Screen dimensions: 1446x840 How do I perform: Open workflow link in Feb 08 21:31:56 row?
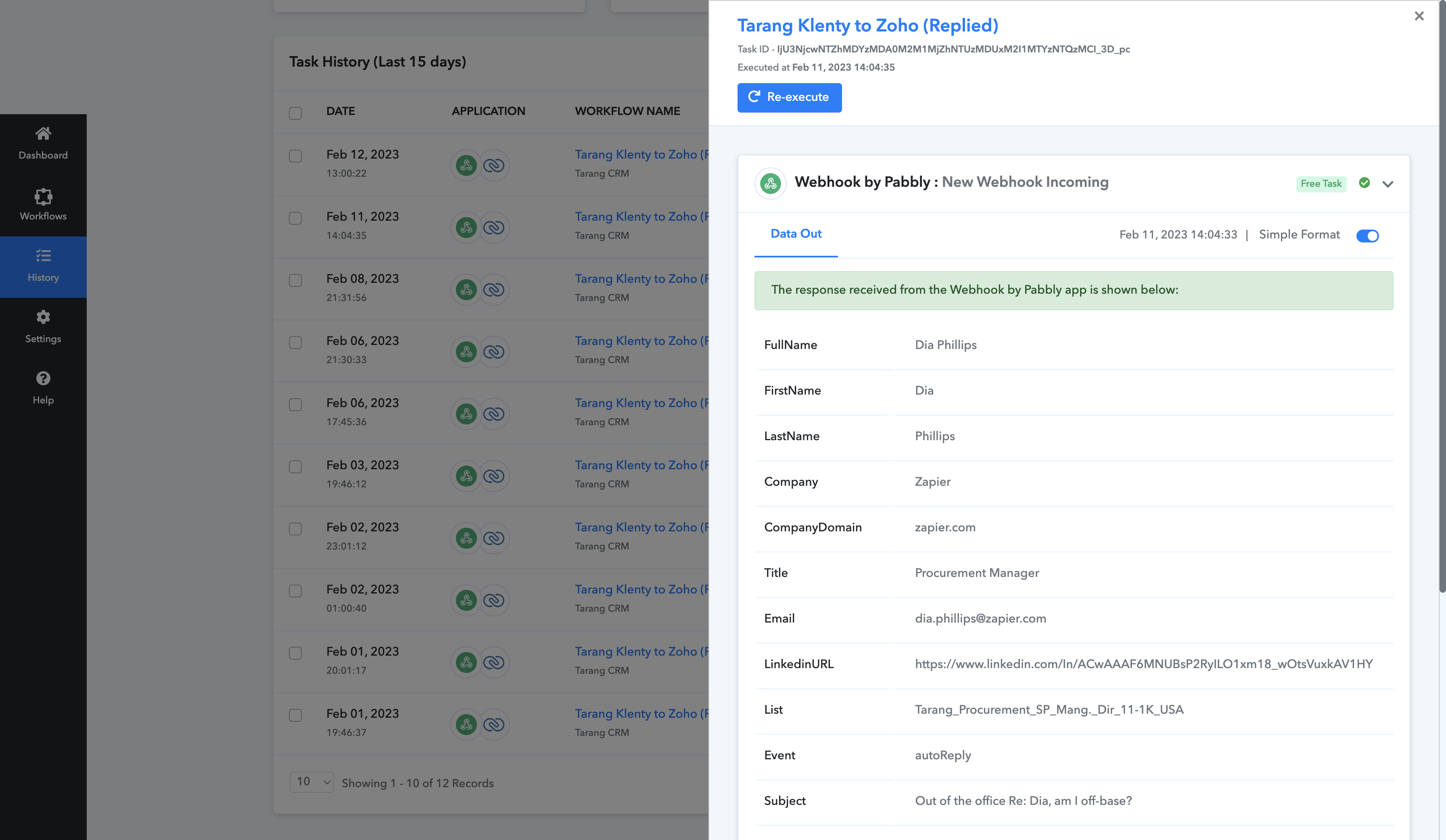coord(642,278)
